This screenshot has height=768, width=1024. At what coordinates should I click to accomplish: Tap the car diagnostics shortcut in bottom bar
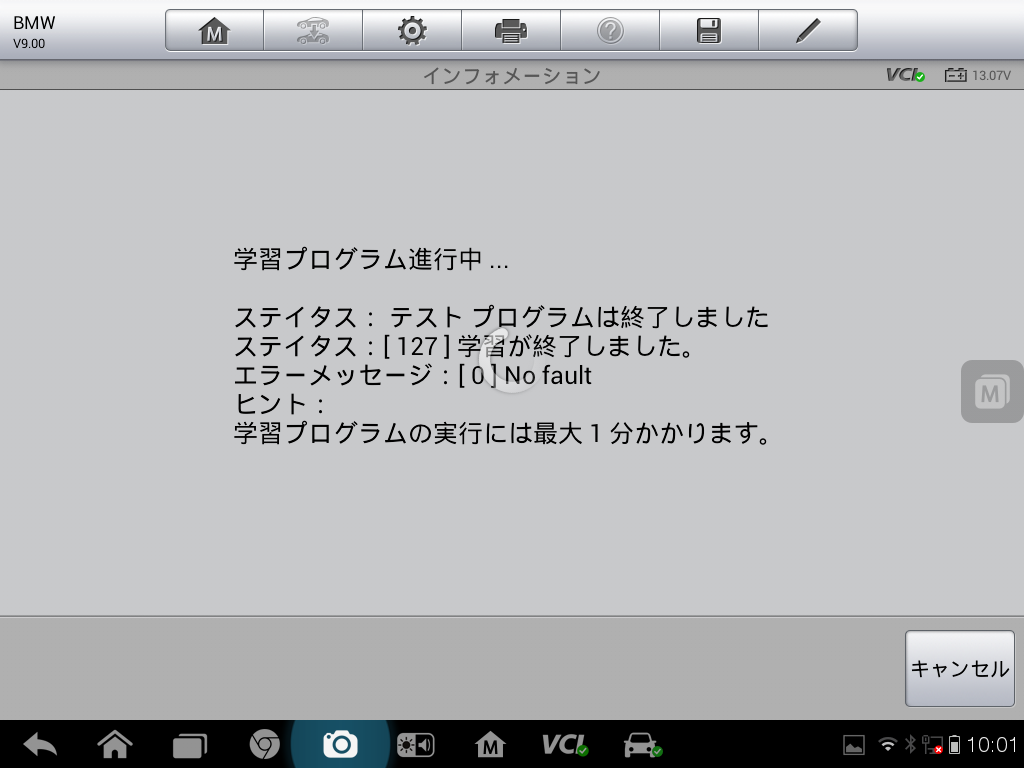click(641, 744)
